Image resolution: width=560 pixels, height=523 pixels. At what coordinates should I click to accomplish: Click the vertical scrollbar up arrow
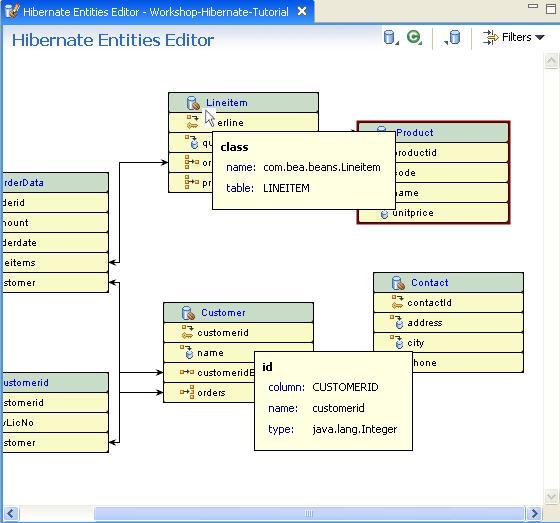[x=551, y=61]
